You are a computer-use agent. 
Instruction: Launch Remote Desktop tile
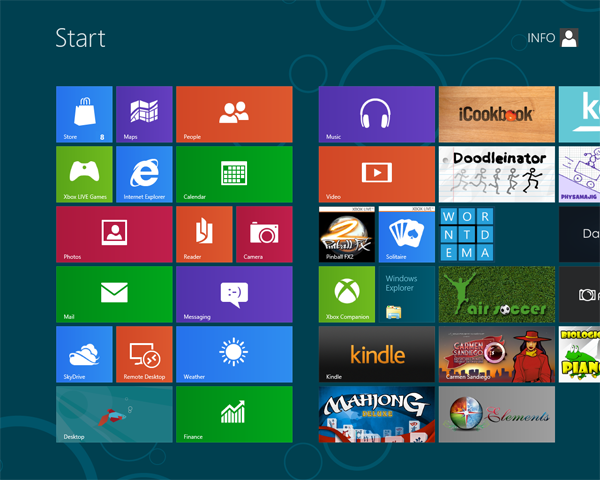coord(144,354)
